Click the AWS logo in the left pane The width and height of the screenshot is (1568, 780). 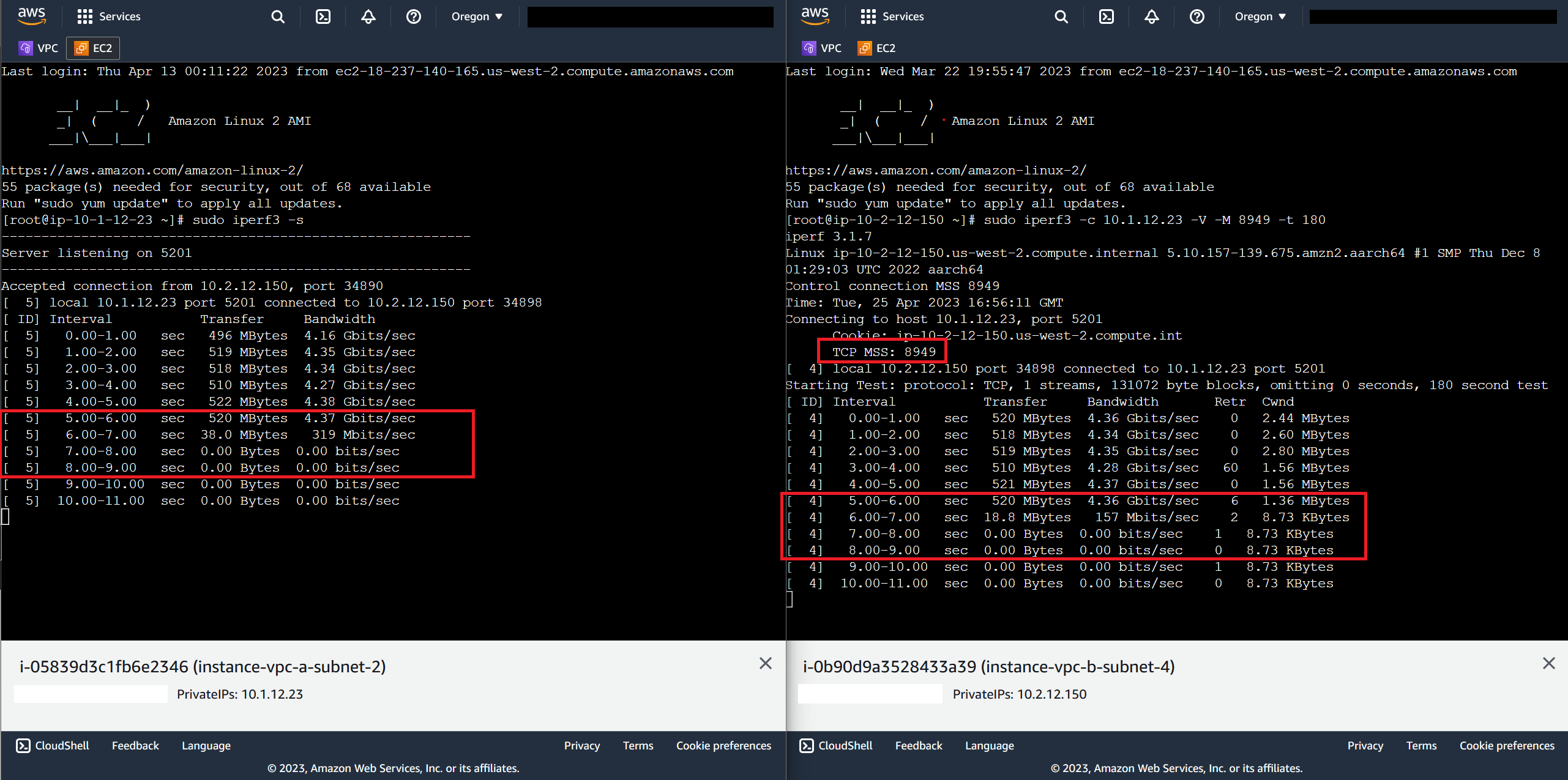tap(31, 17)
